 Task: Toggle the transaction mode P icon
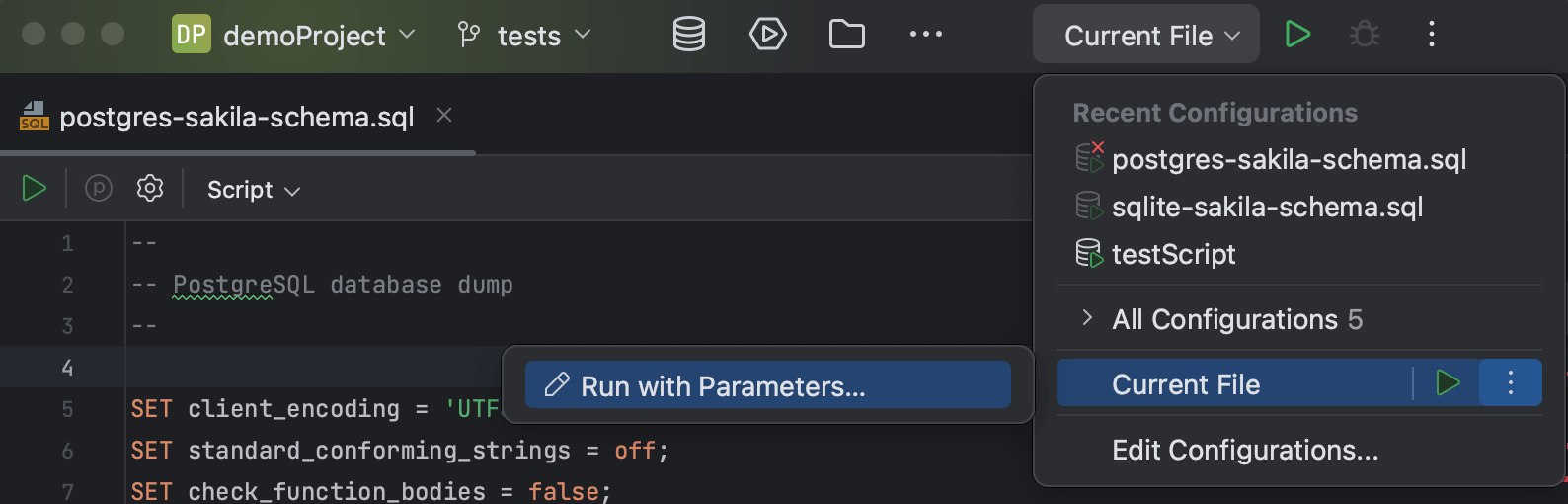click(99, 188)
